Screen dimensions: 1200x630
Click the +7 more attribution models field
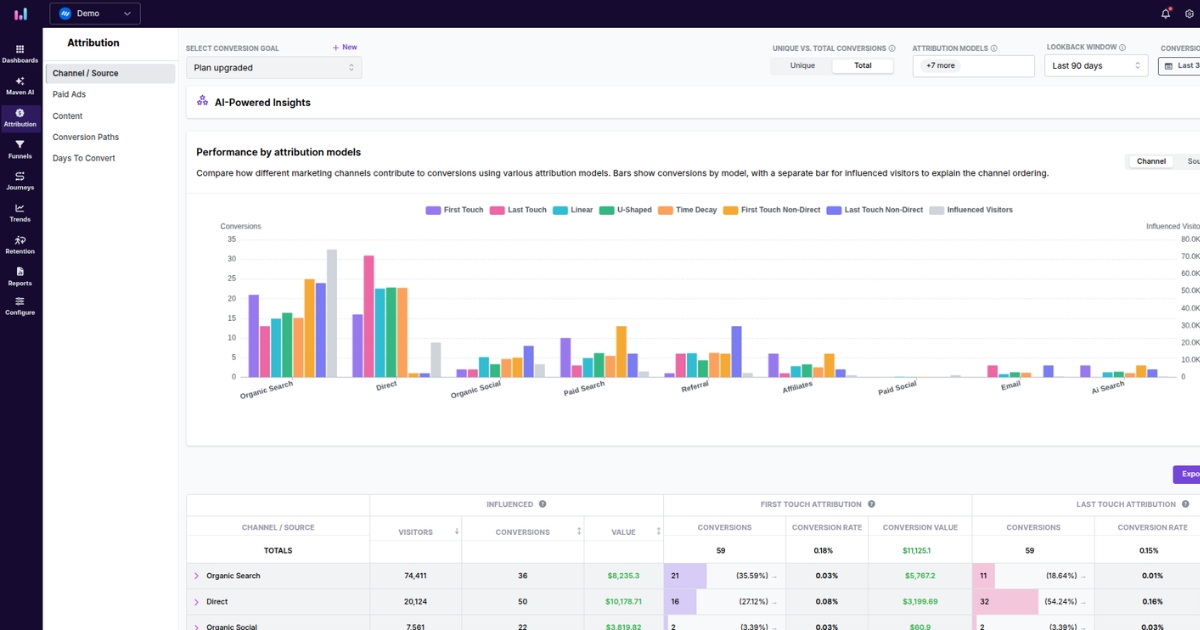point(974,66)
